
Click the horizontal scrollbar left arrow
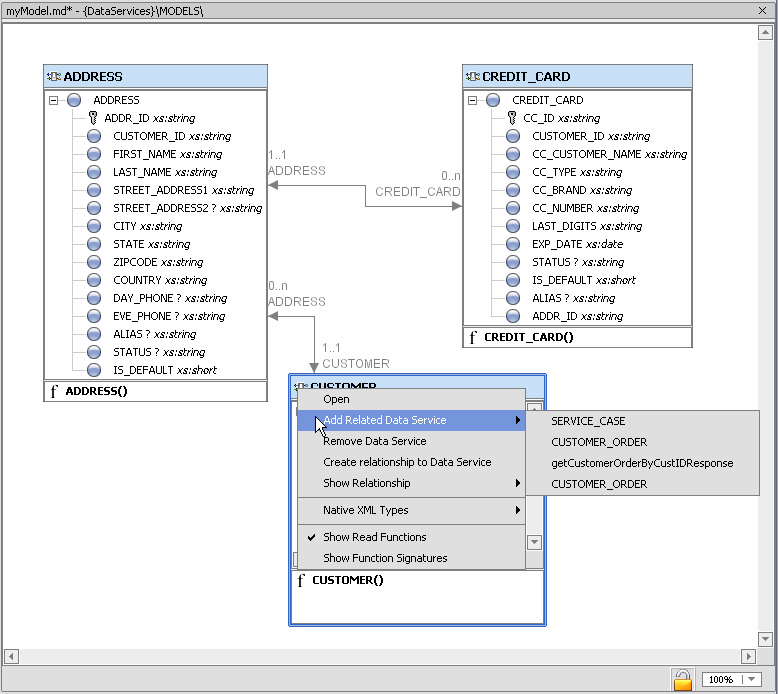point(11,656)
